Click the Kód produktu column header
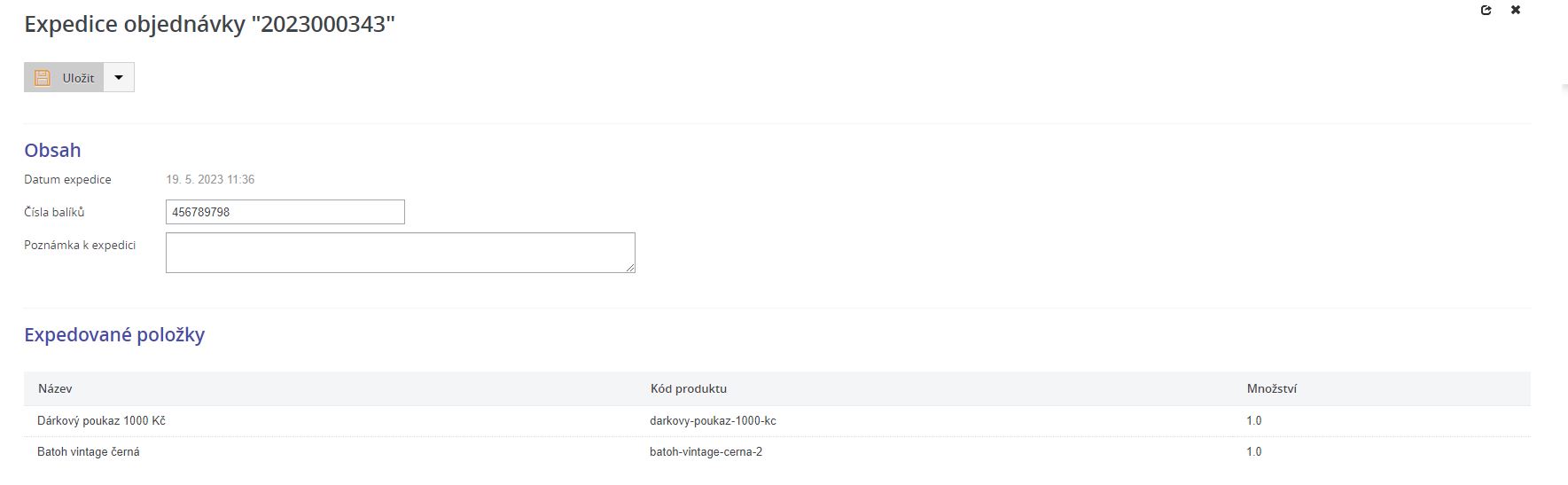This screenshot has width=1568, height=485. (x=688, y=389)
